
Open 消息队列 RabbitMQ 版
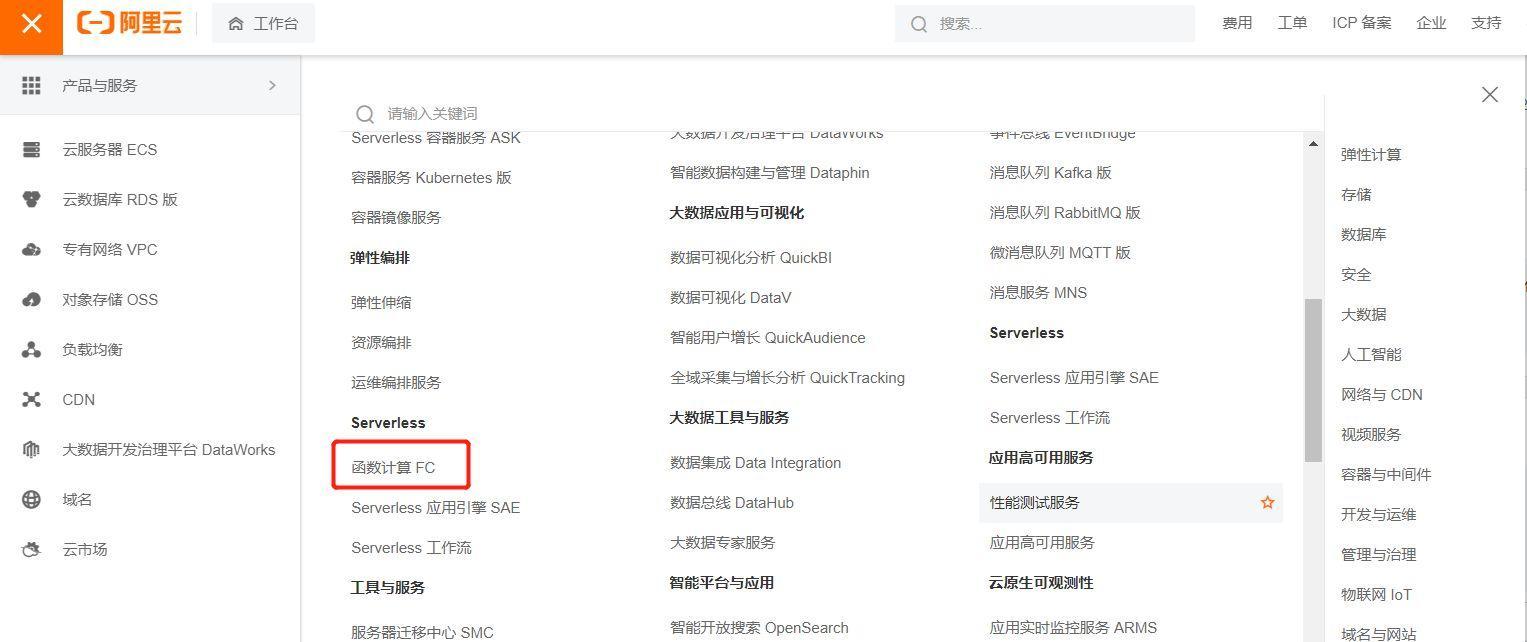click(x=1065, y=213)
